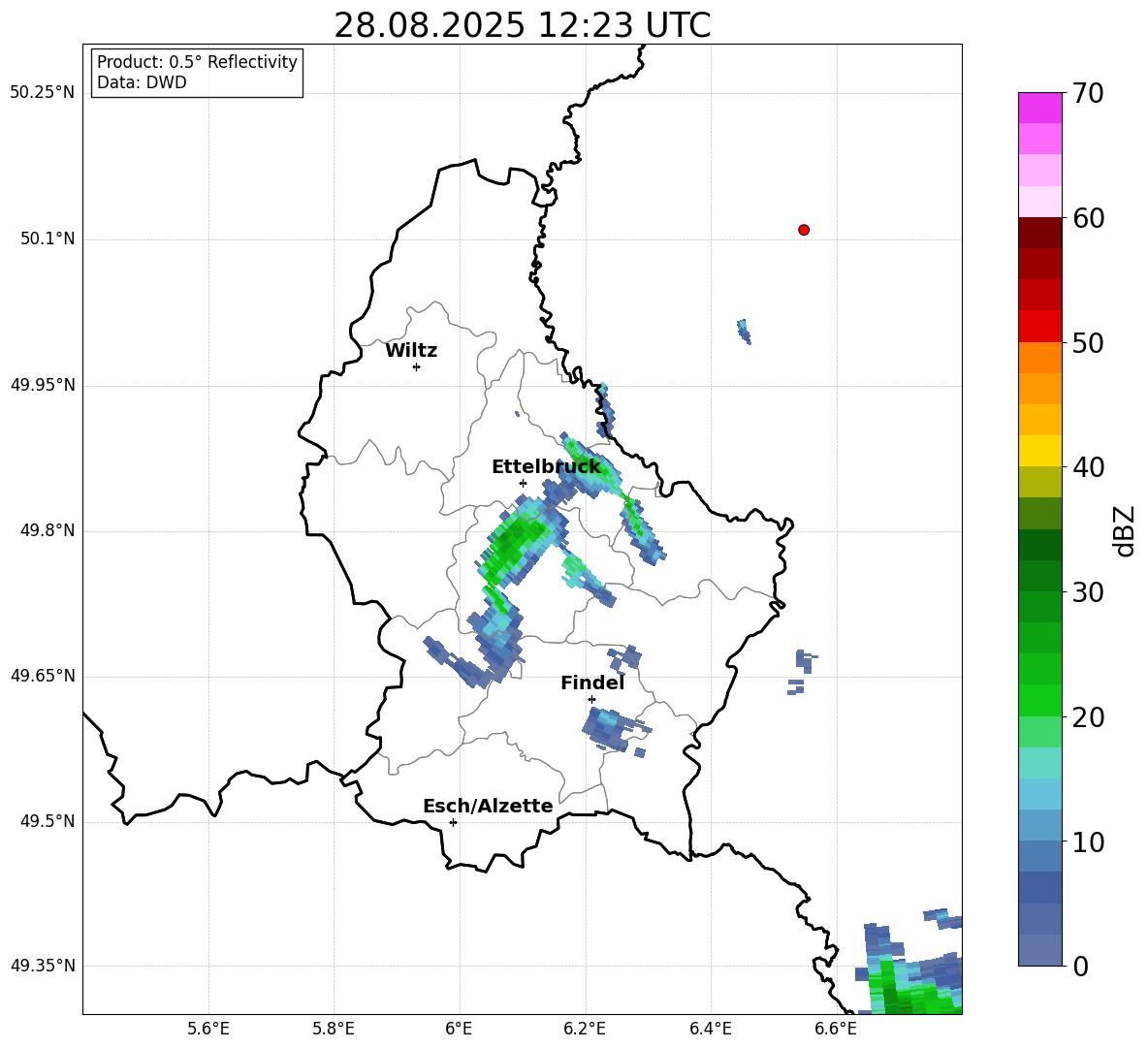Screen dimensions: 1148x1048
Task: Click the 49.8°N latitude label
Action: (x=48, y=530)
